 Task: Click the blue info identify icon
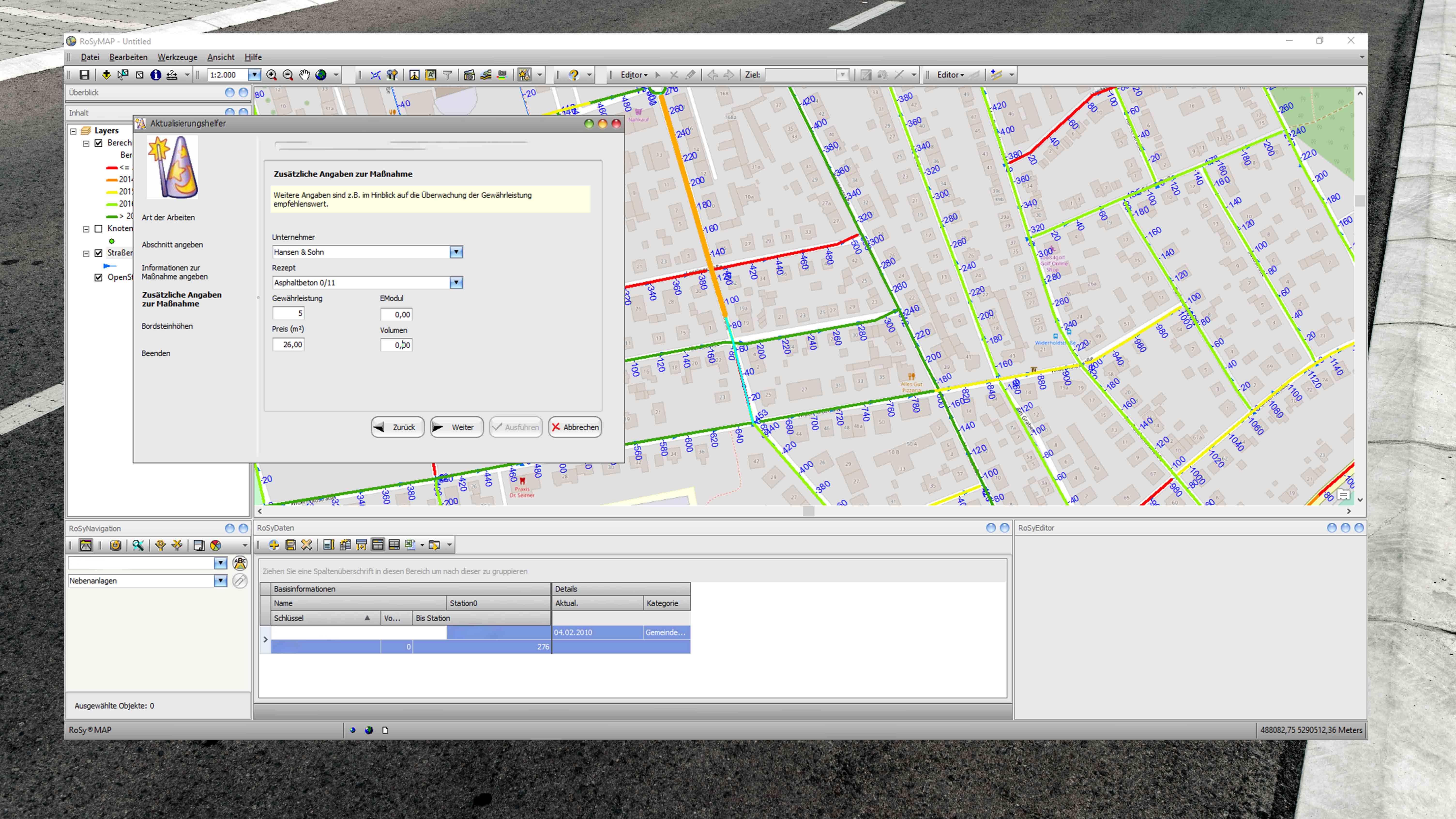(x=155, y=75)
